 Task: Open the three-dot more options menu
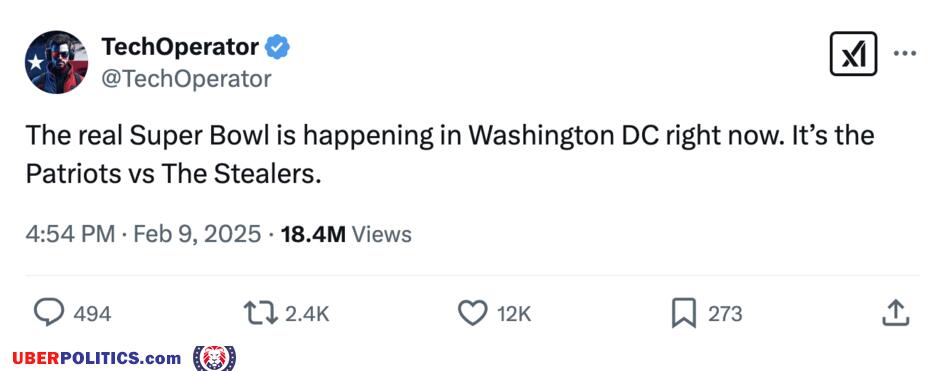point(905,53)
